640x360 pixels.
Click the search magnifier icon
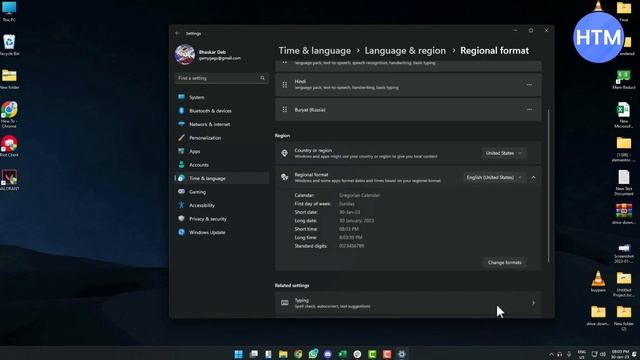tap(262, 78)
